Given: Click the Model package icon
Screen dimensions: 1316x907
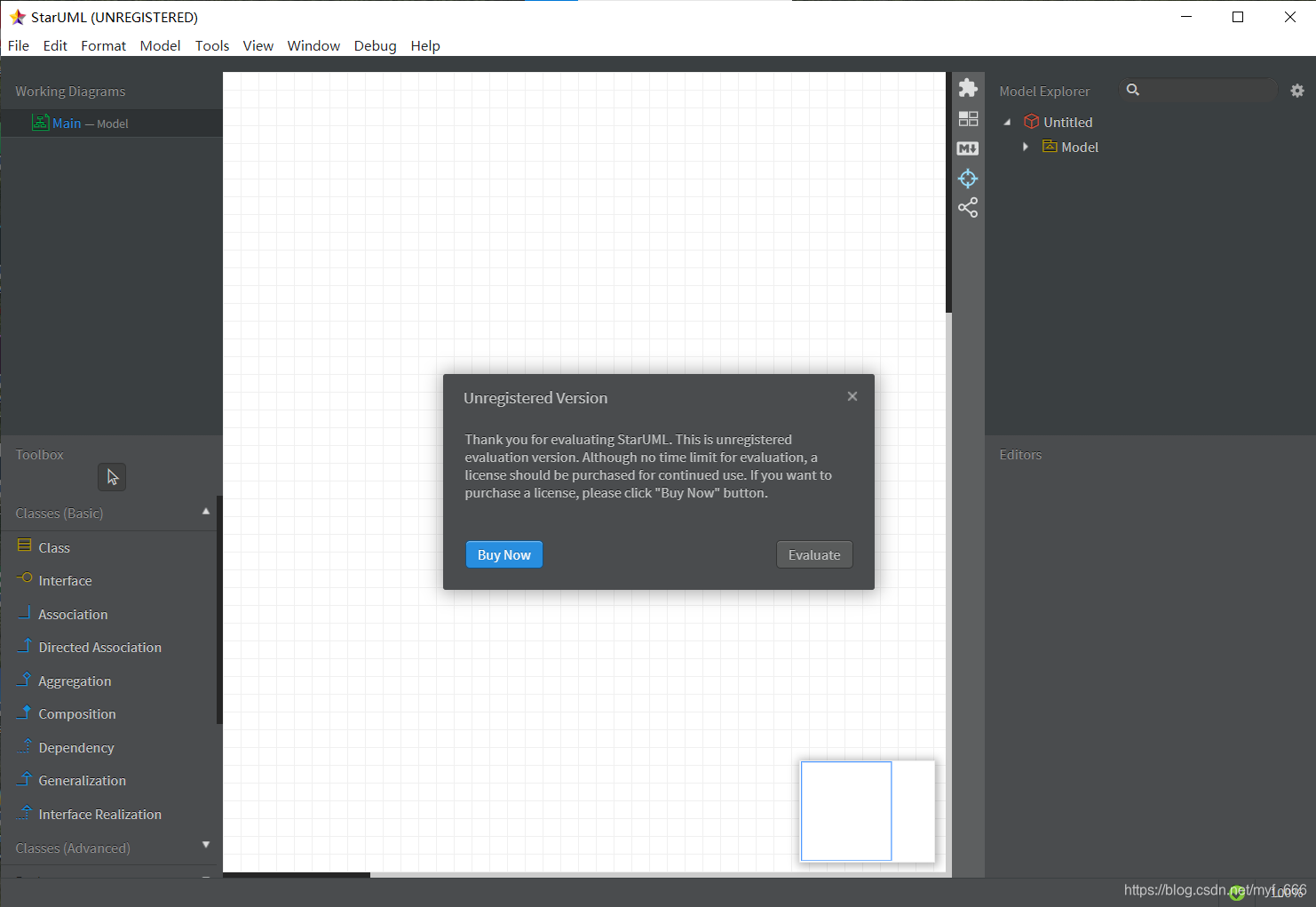Looking at the screenshot, I should (x=1050, y=147).
